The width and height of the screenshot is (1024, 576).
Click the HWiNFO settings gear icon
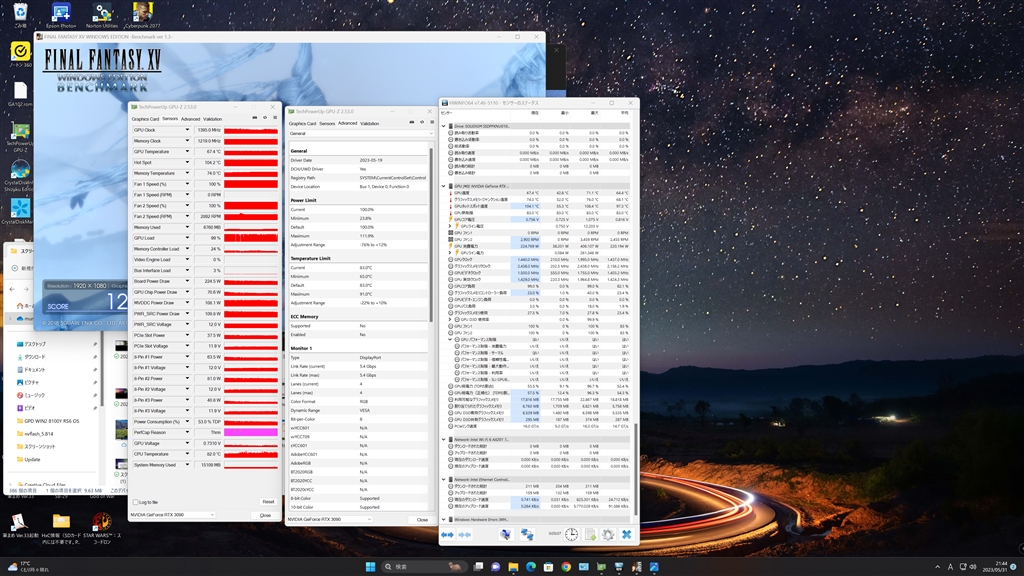pos(607,535)
